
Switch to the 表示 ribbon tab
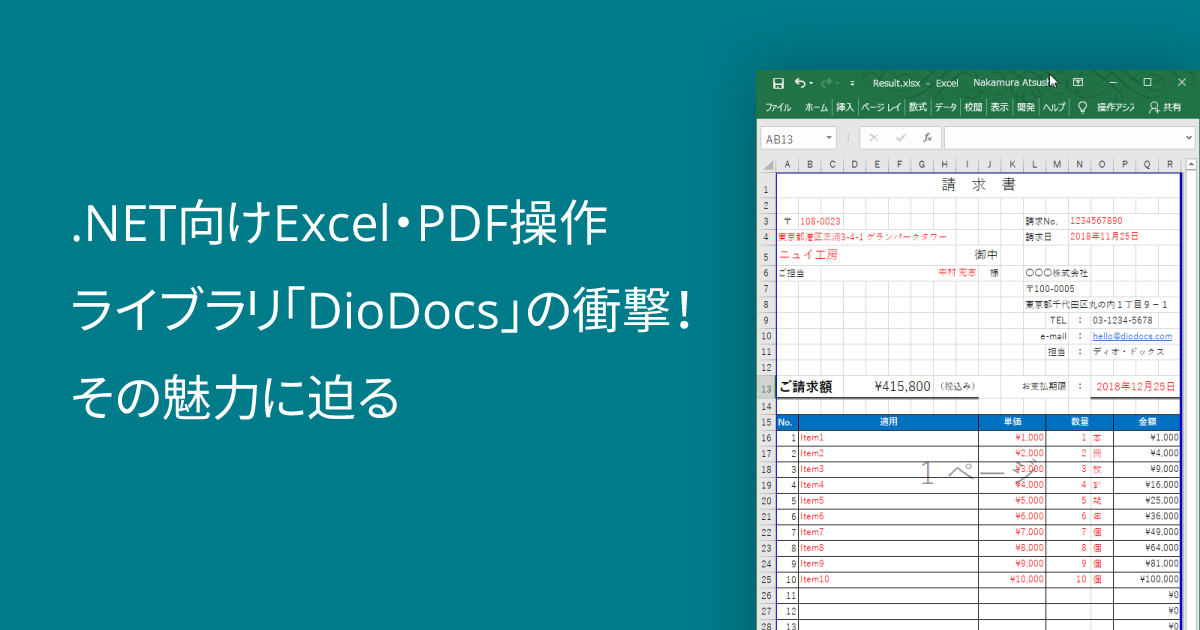999,107
